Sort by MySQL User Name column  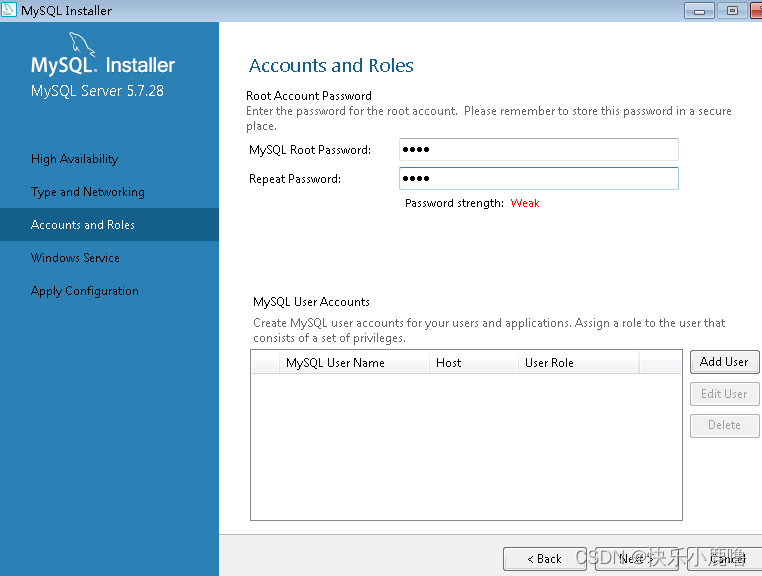coord(354,363)
